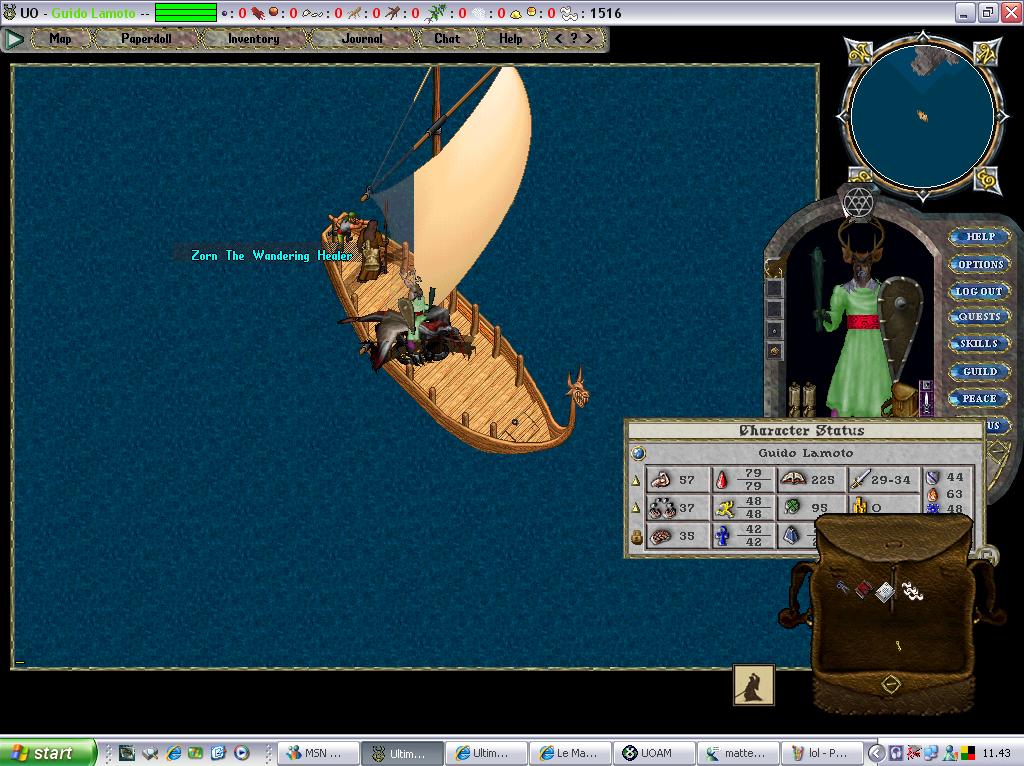Click the purple dagger ability icon on paperdoll

[925, 398]
